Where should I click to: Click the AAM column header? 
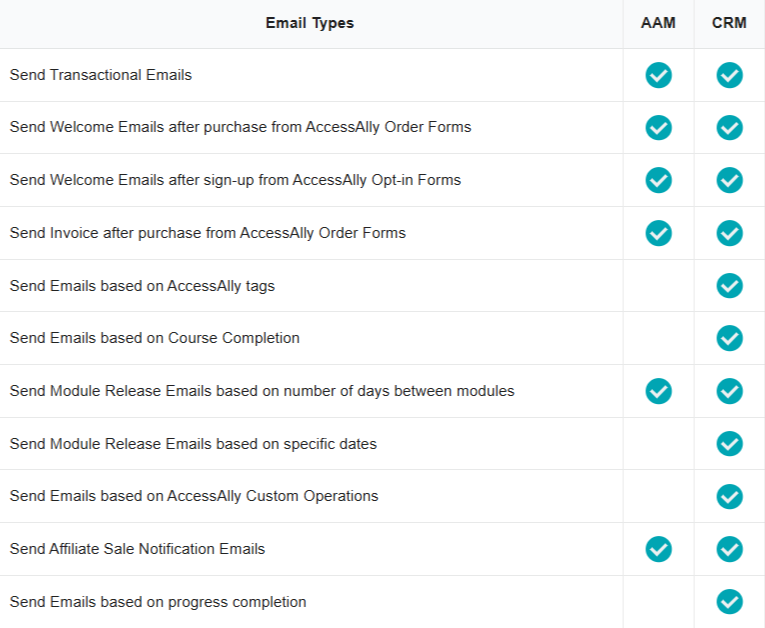click(658, 23)
